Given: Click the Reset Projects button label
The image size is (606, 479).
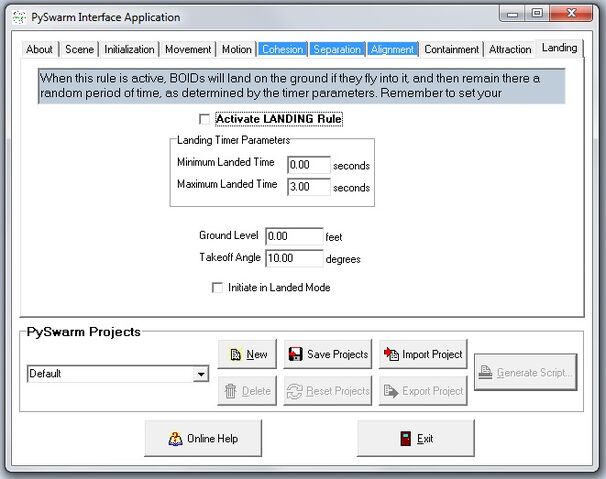Looking at the screenshot, I should 338,391.
